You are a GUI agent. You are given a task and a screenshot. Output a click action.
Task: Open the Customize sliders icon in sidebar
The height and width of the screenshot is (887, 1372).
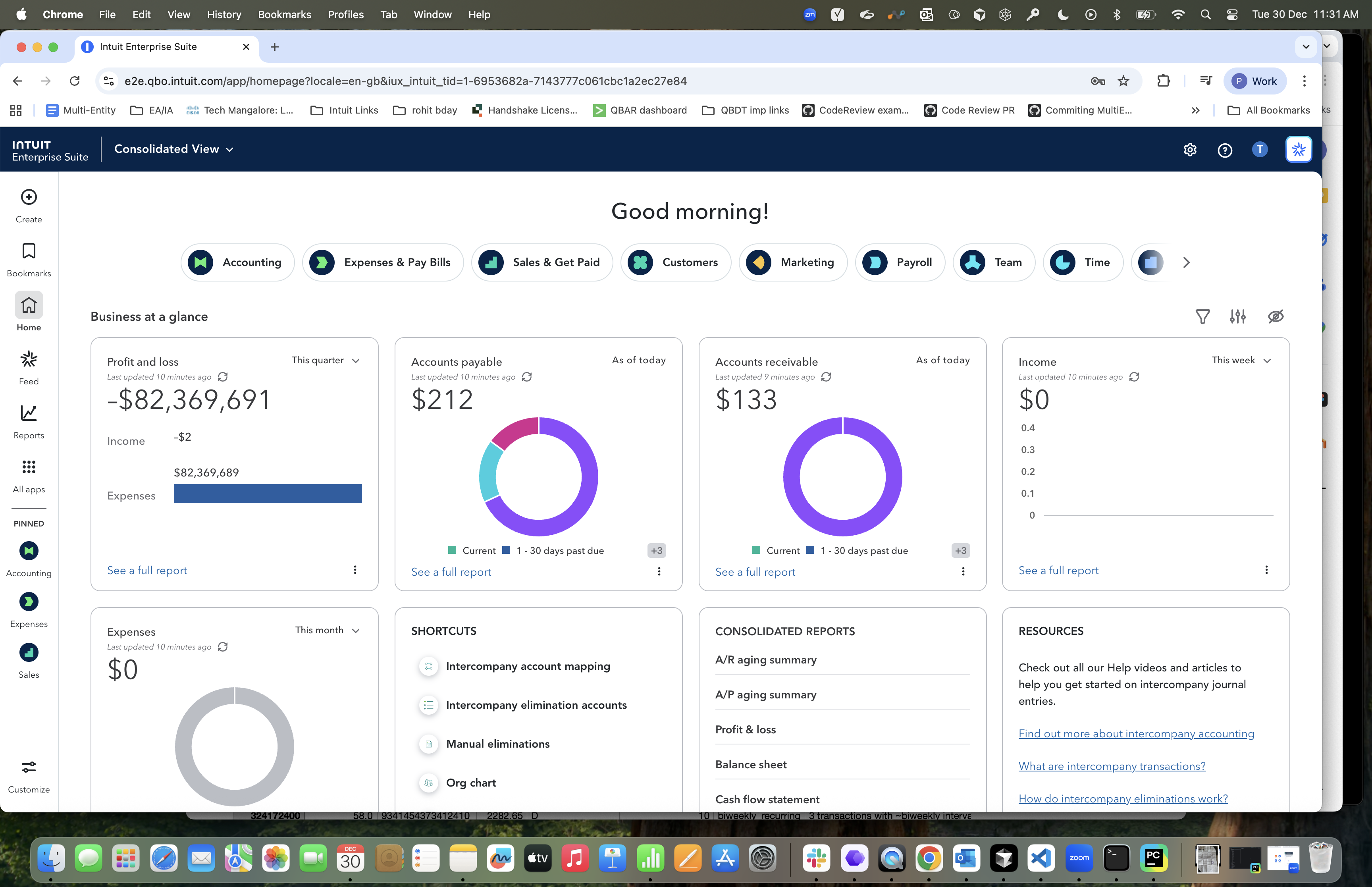(x=29, y=767)
